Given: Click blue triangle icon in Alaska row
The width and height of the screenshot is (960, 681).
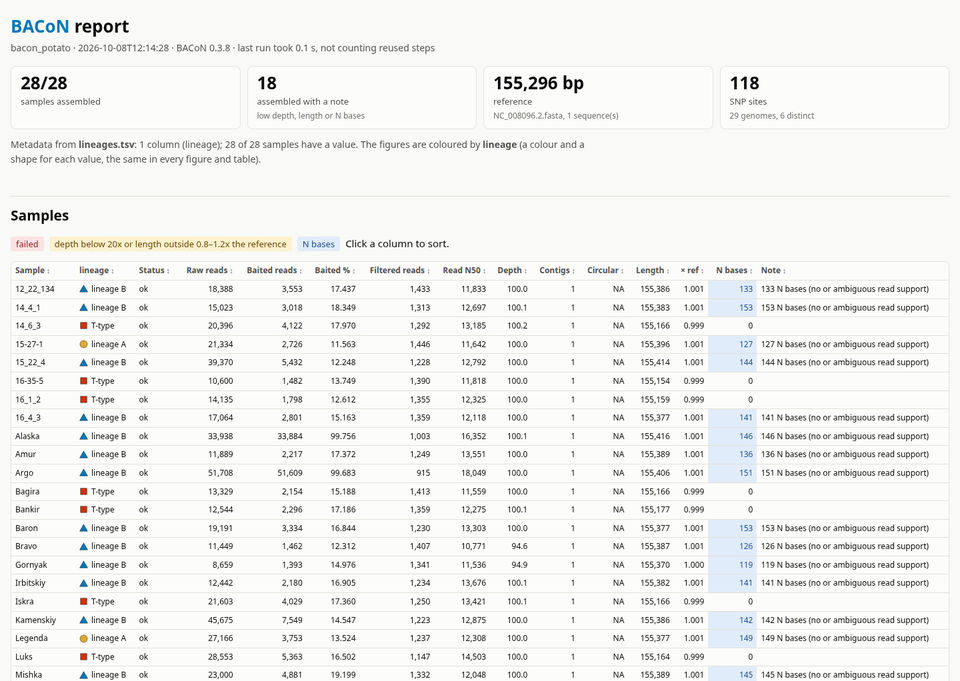Looking at the screenshot, I should click(x=84, y=436).
